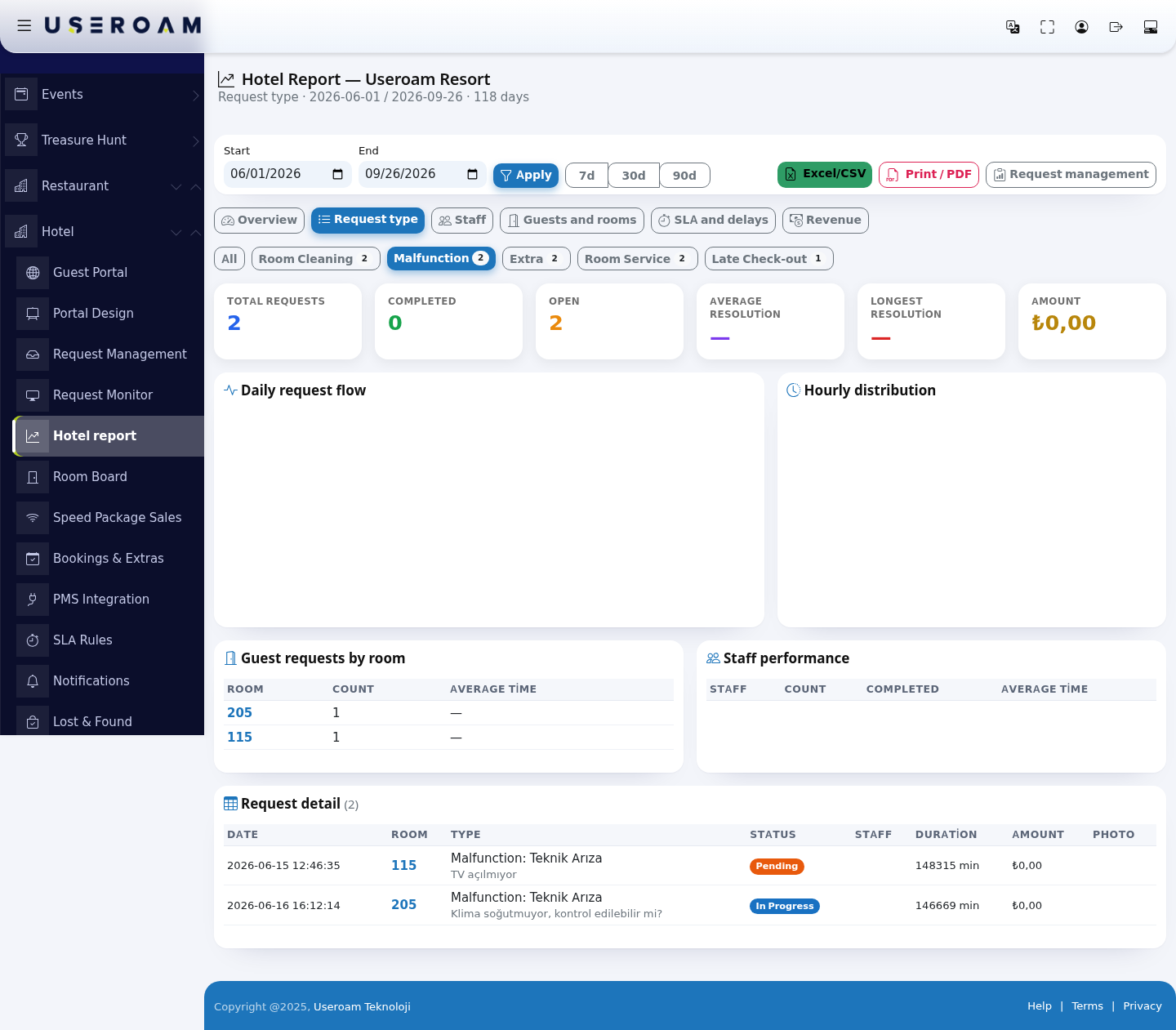Click the language translate icon
The height and width of the screenshot is (1030, 1176).
(x=1013, y=27)
